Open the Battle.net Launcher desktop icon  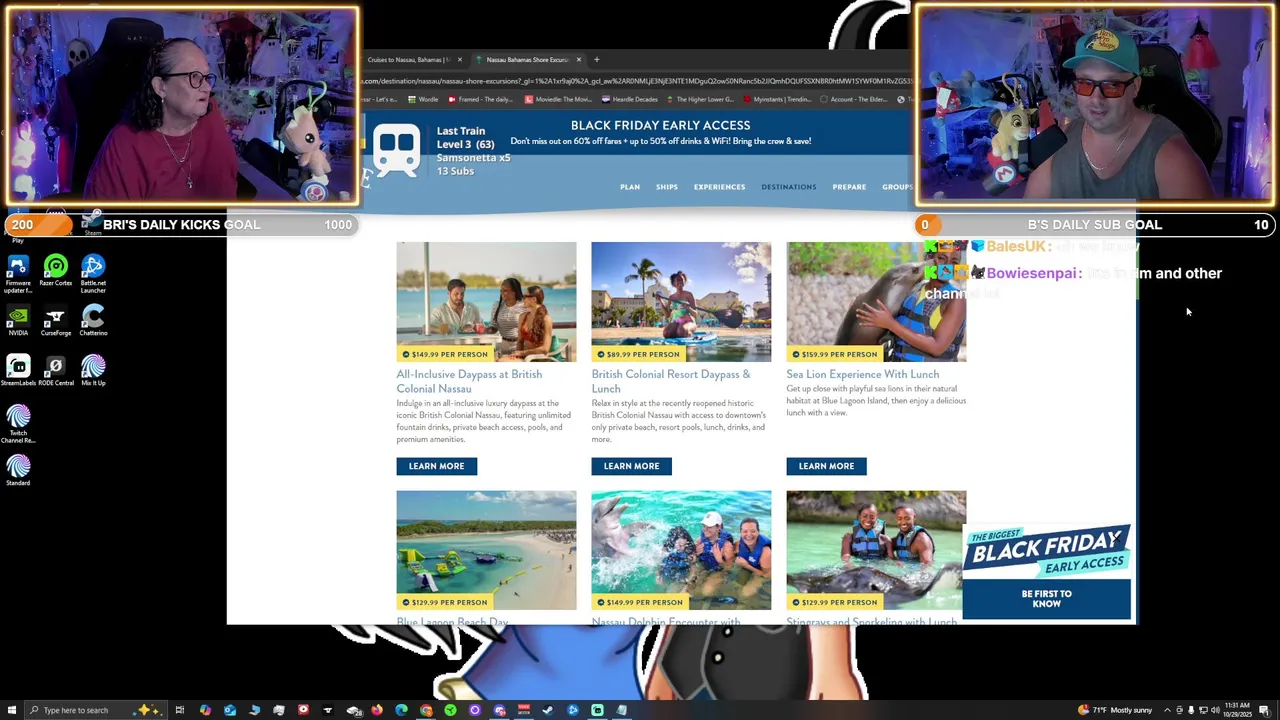(93, 272)
